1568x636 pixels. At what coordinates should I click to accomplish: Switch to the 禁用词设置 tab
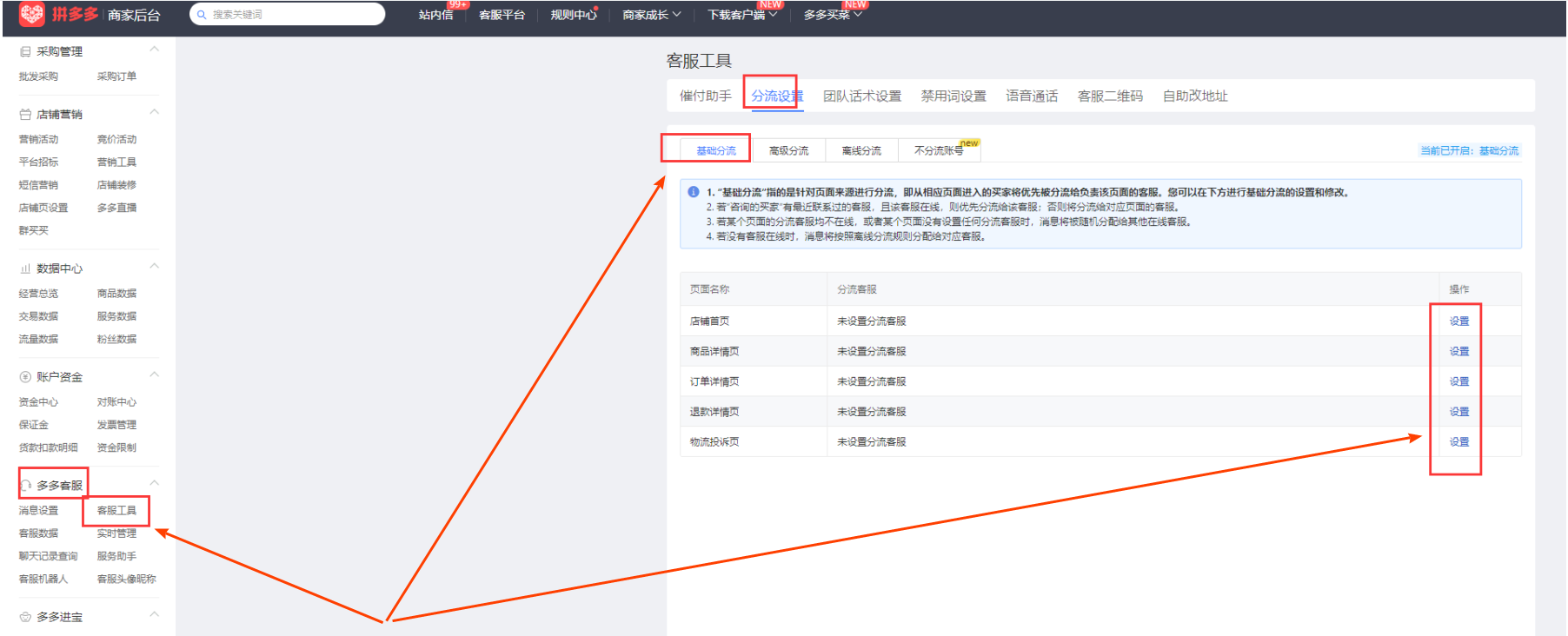coord(953,96)
